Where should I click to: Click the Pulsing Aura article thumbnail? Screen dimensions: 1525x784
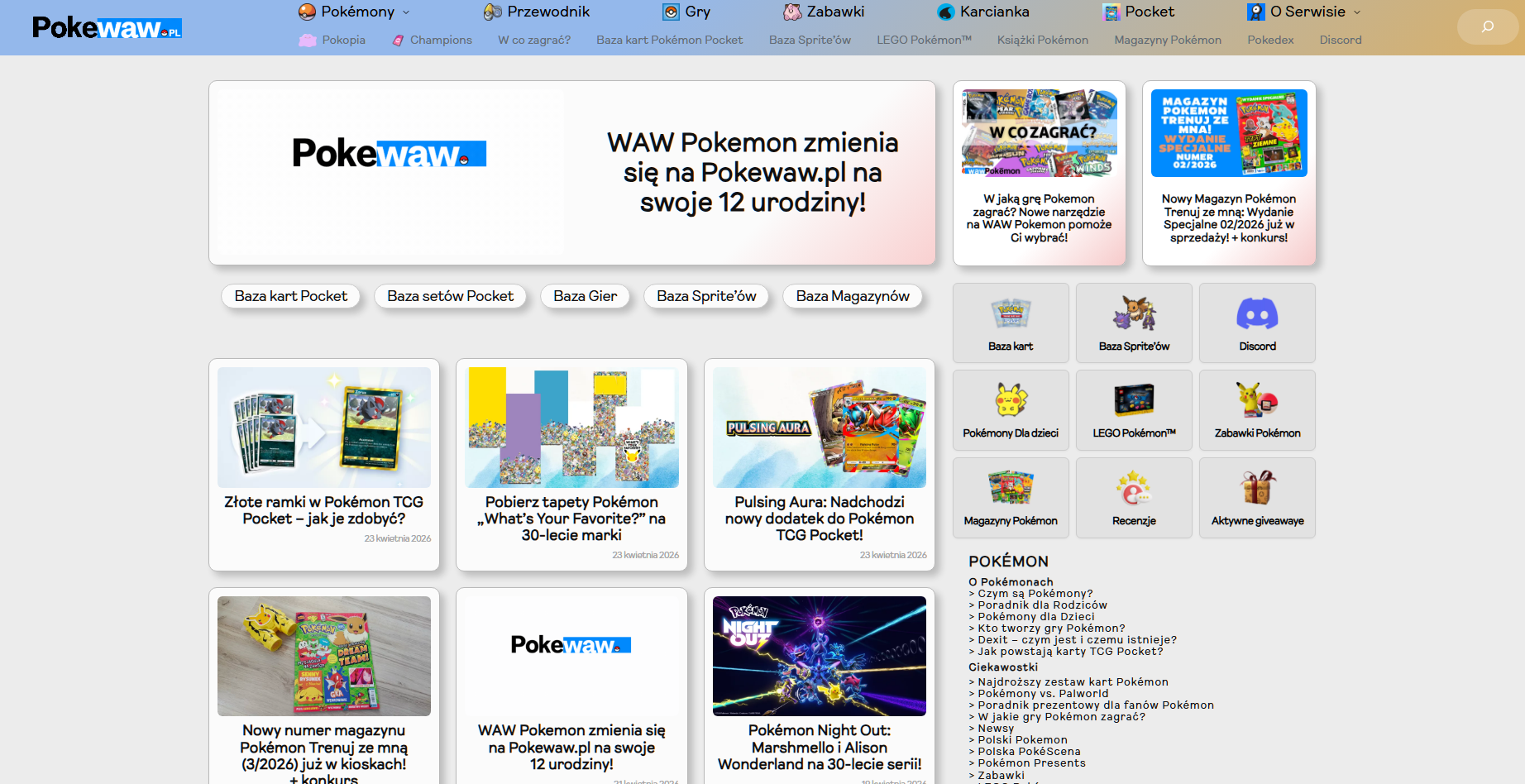pos(819,427)
